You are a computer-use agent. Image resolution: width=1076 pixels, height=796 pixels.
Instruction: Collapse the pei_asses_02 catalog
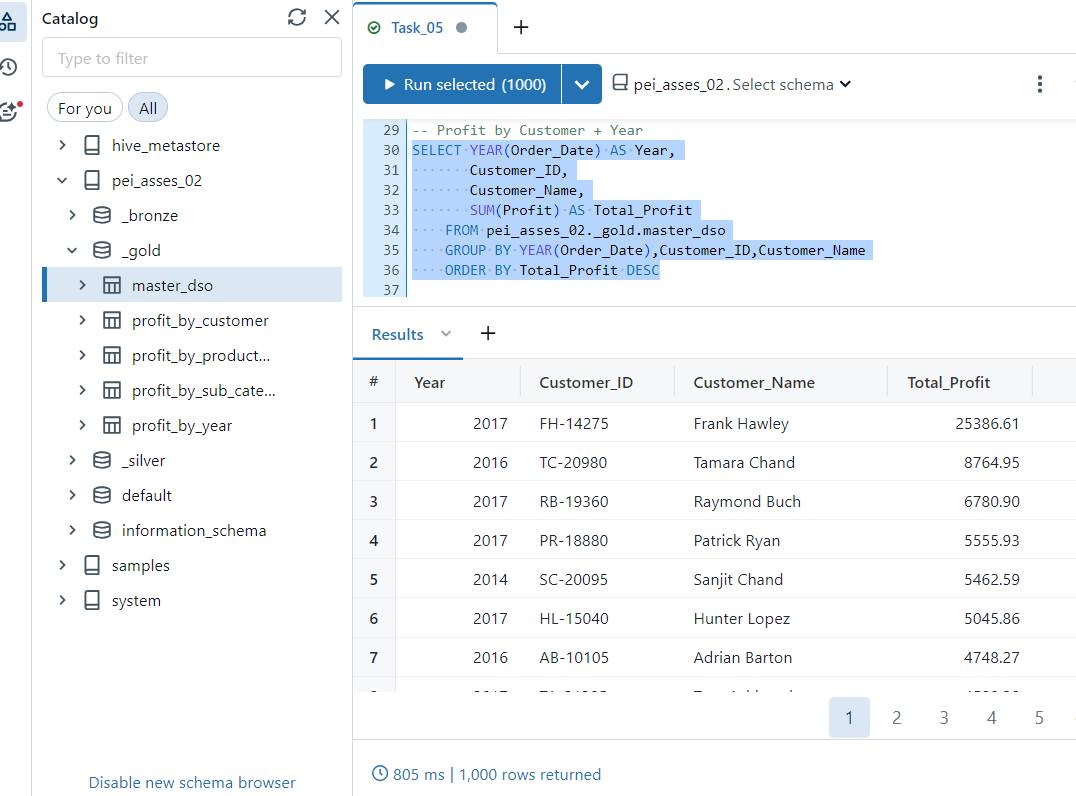pyautogui.click(x=62, y=180)
